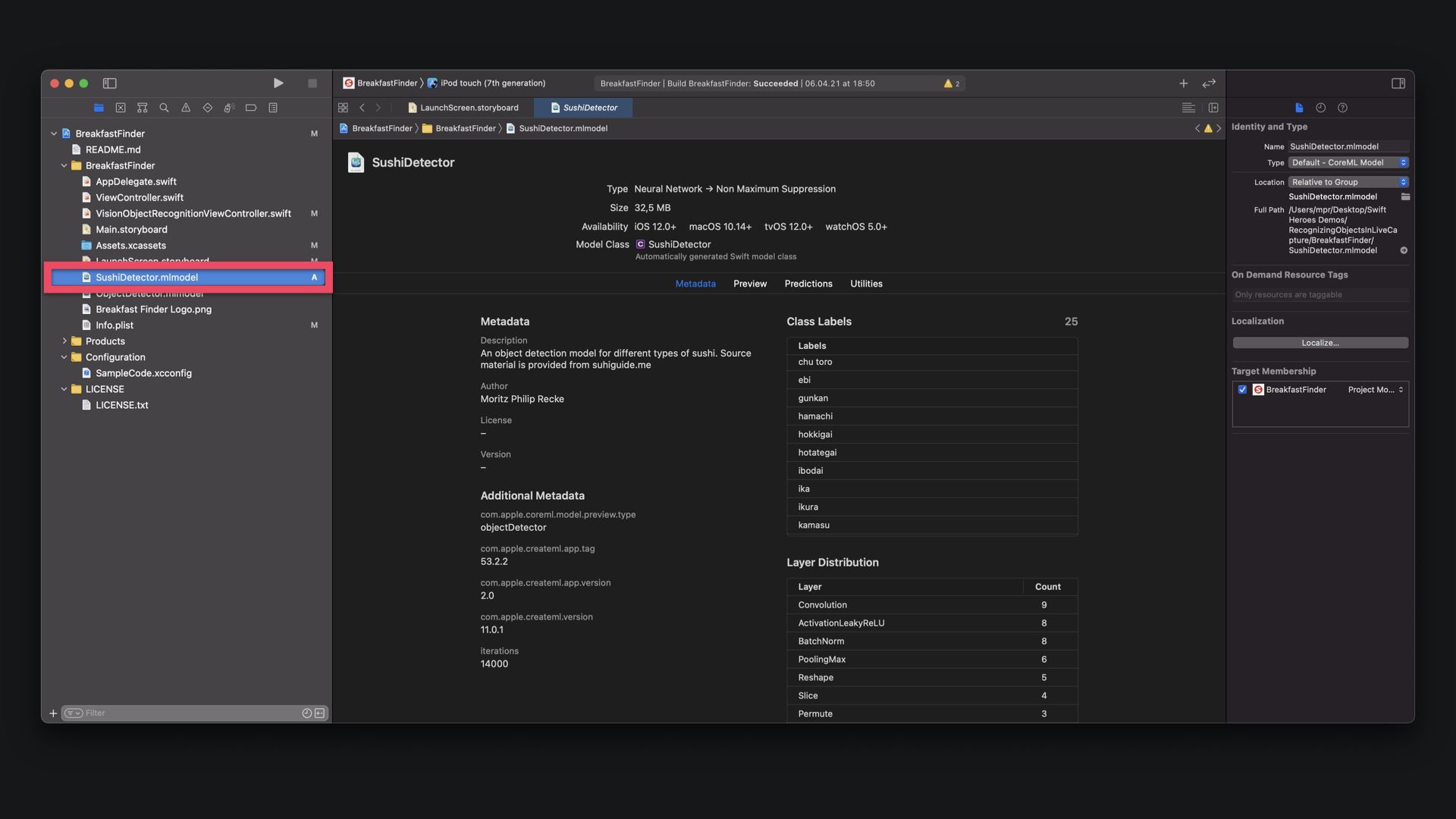Switch to the Preview tab
The image size is (1456, 819).
coord(749,284)
